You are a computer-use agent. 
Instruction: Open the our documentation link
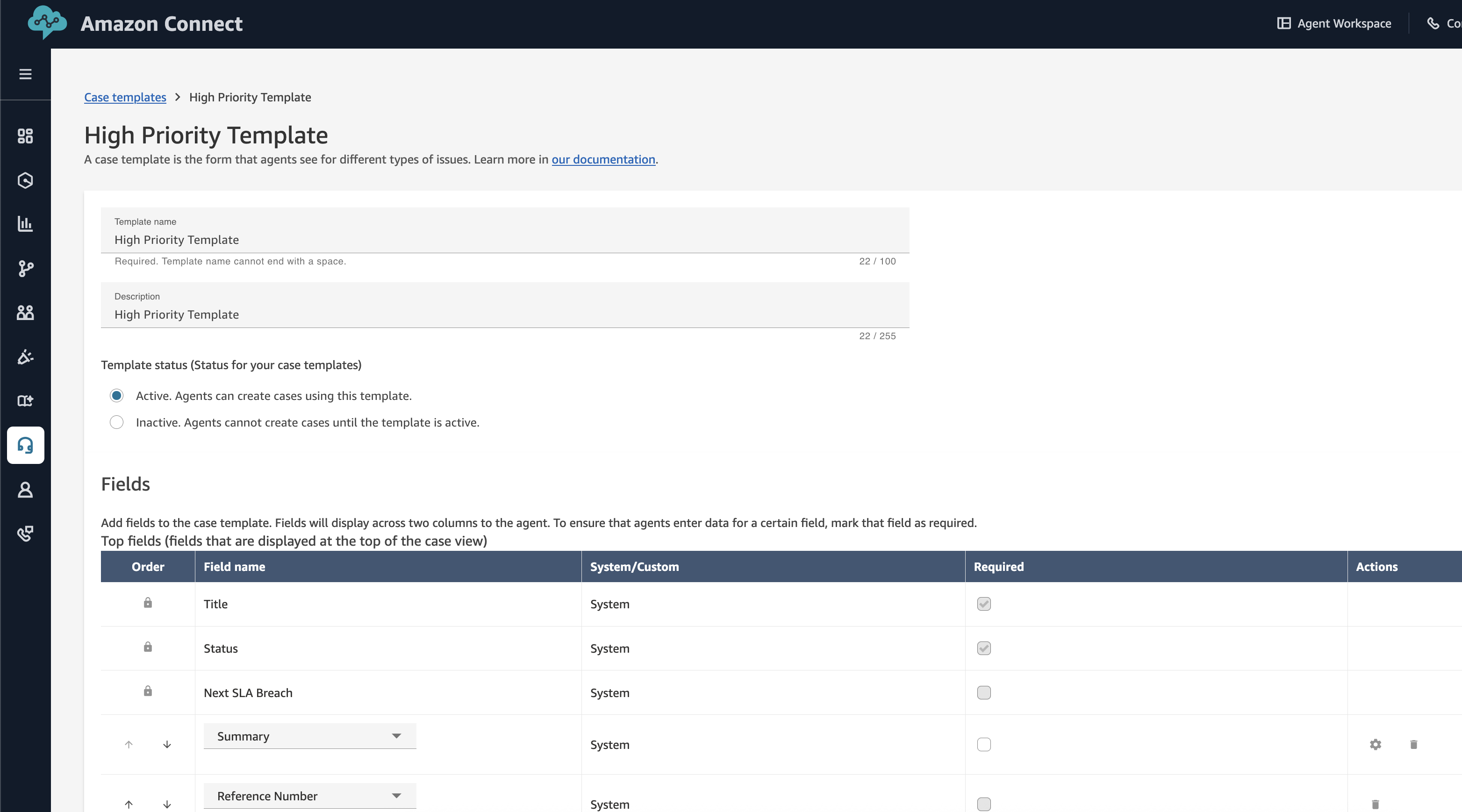pos(603,159)
